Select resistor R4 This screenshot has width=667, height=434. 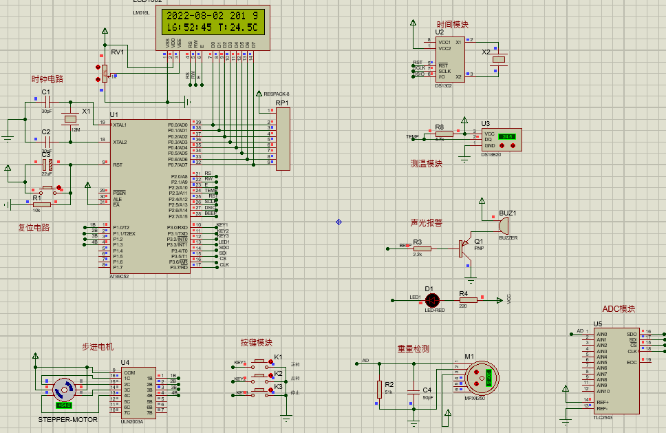click(x=468, y=300)
